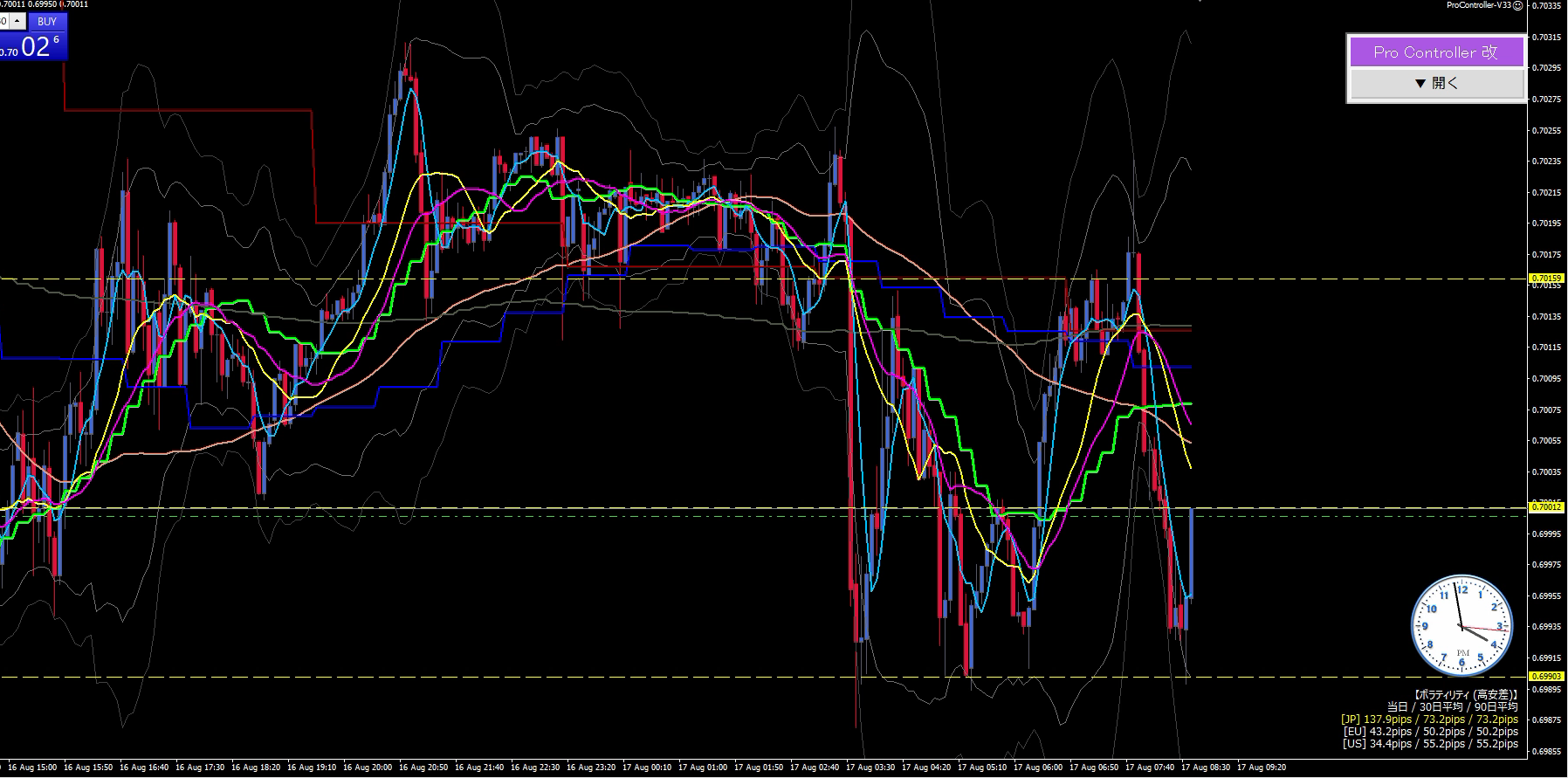Increase lot size with the up arrow

[x=17, y=19]
